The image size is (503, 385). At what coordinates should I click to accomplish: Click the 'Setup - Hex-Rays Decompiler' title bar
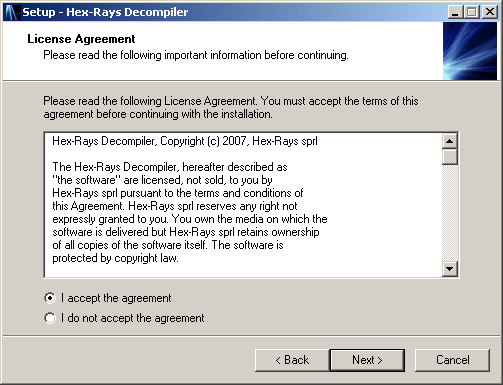click(x=233, y=12)
